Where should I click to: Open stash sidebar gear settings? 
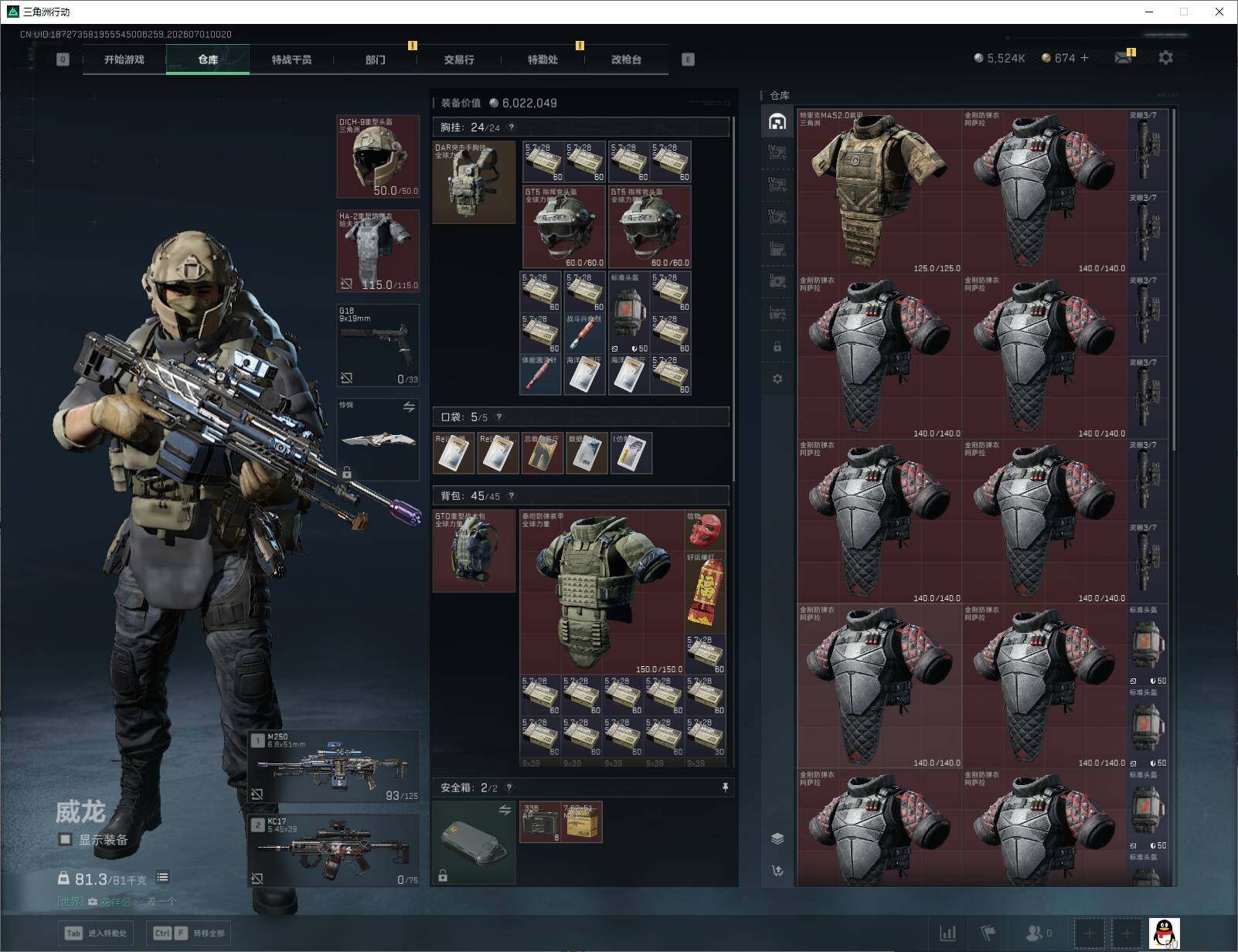coord(777,379)
